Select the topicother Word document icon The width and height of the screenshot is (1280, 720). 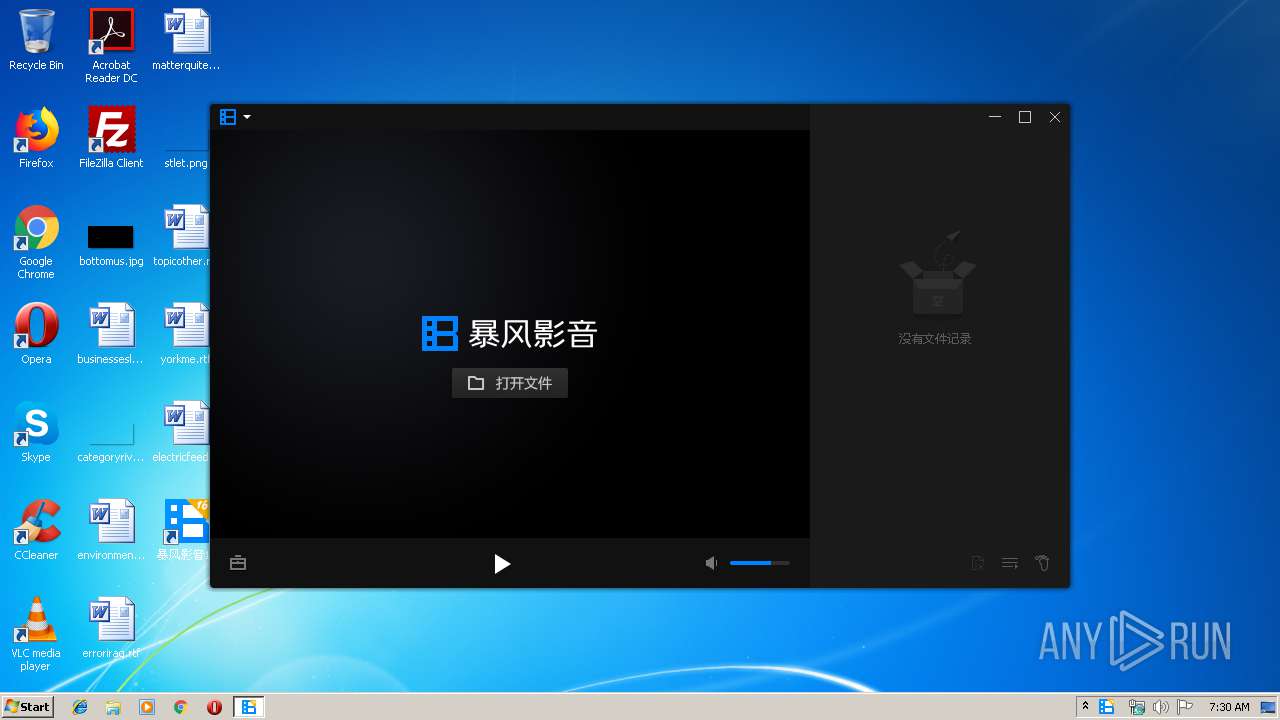click(186, 236)
